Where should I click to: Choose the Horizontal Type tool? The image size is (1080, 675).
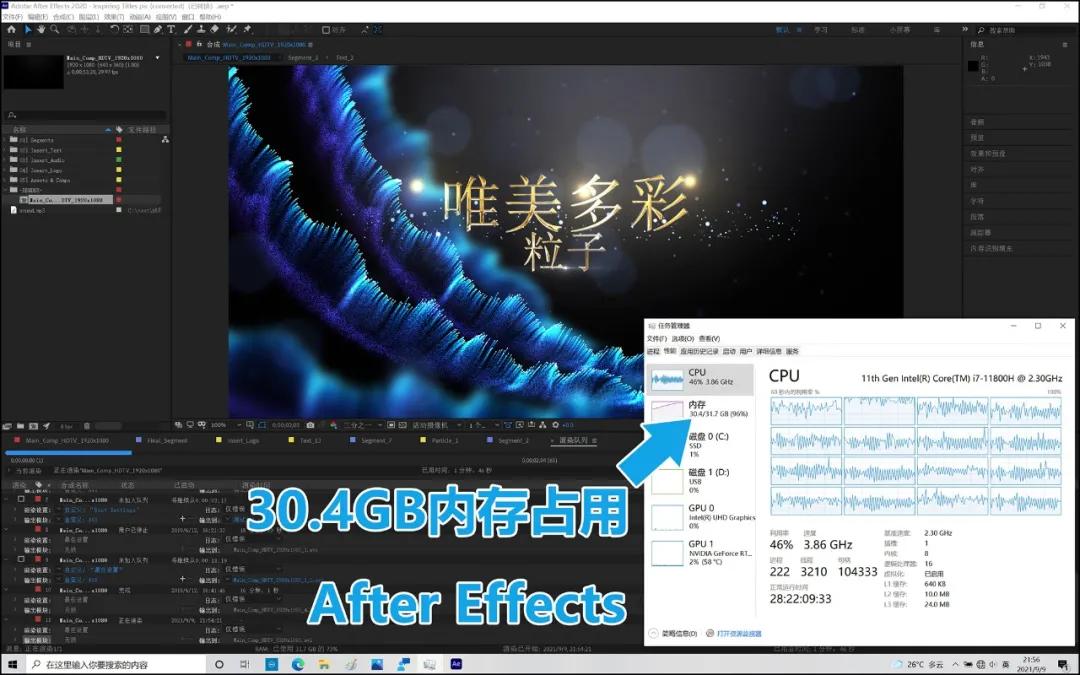(x=171, y=31)
